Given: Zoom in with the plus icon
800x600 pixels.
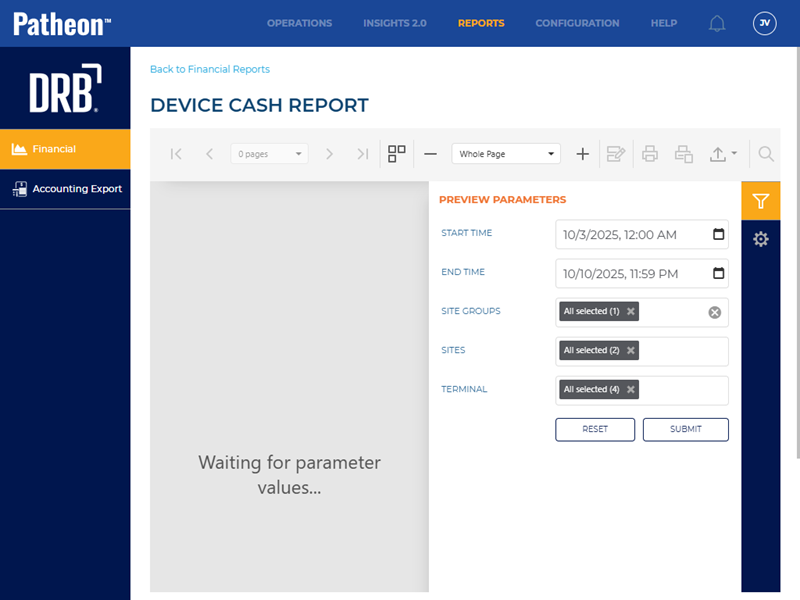Looking at the screenshot, I should click(583, 154).
